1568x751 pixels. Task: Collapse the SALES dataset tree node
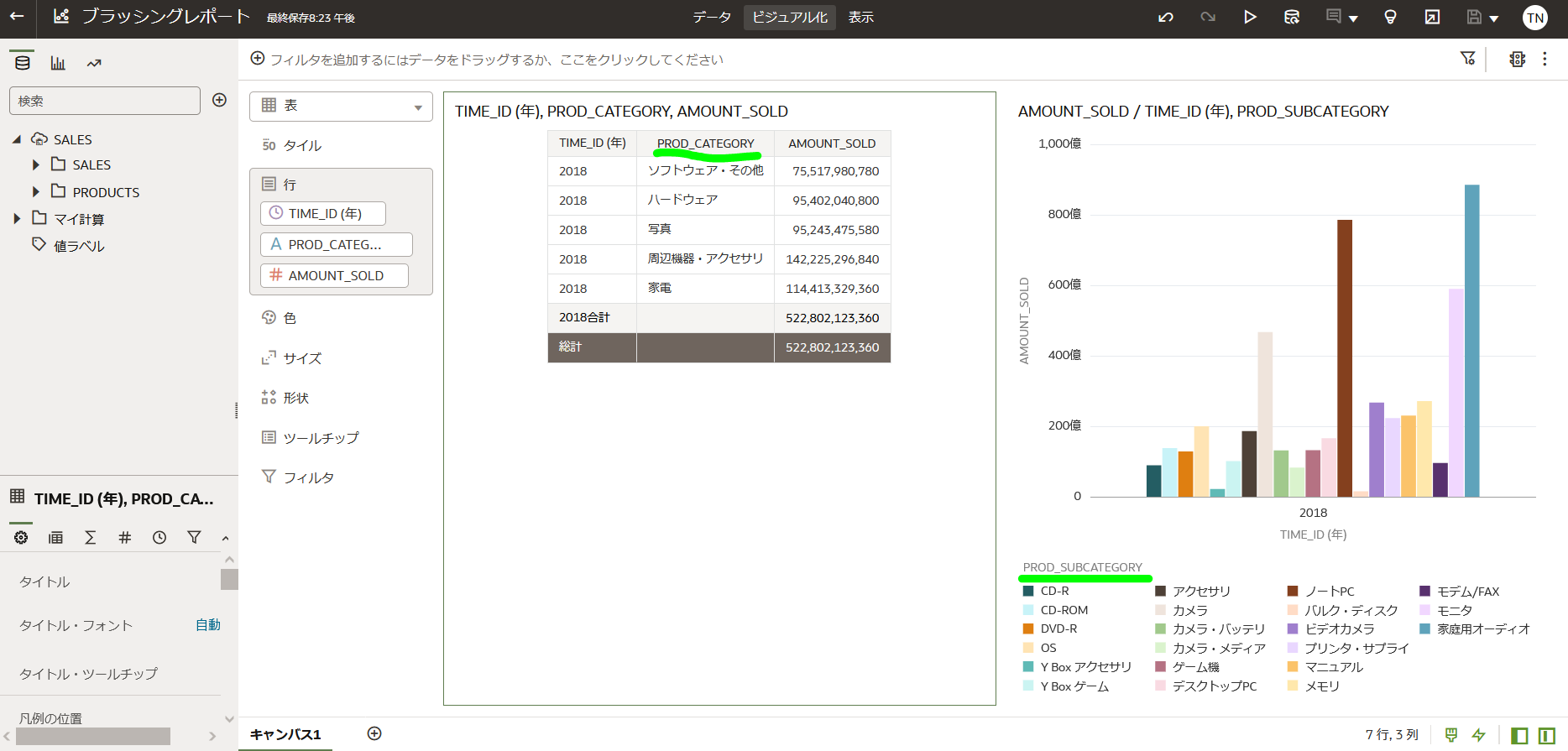[x=17, y=139]
